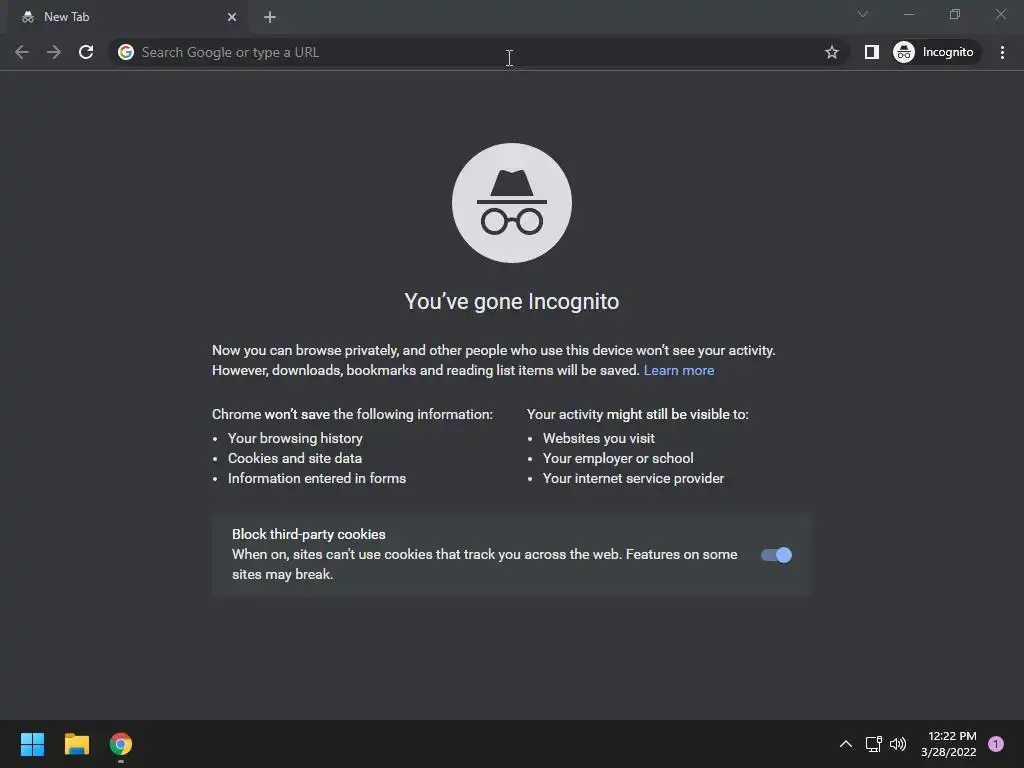
Task: Open the Learn more link
Action: pos(679,370)
